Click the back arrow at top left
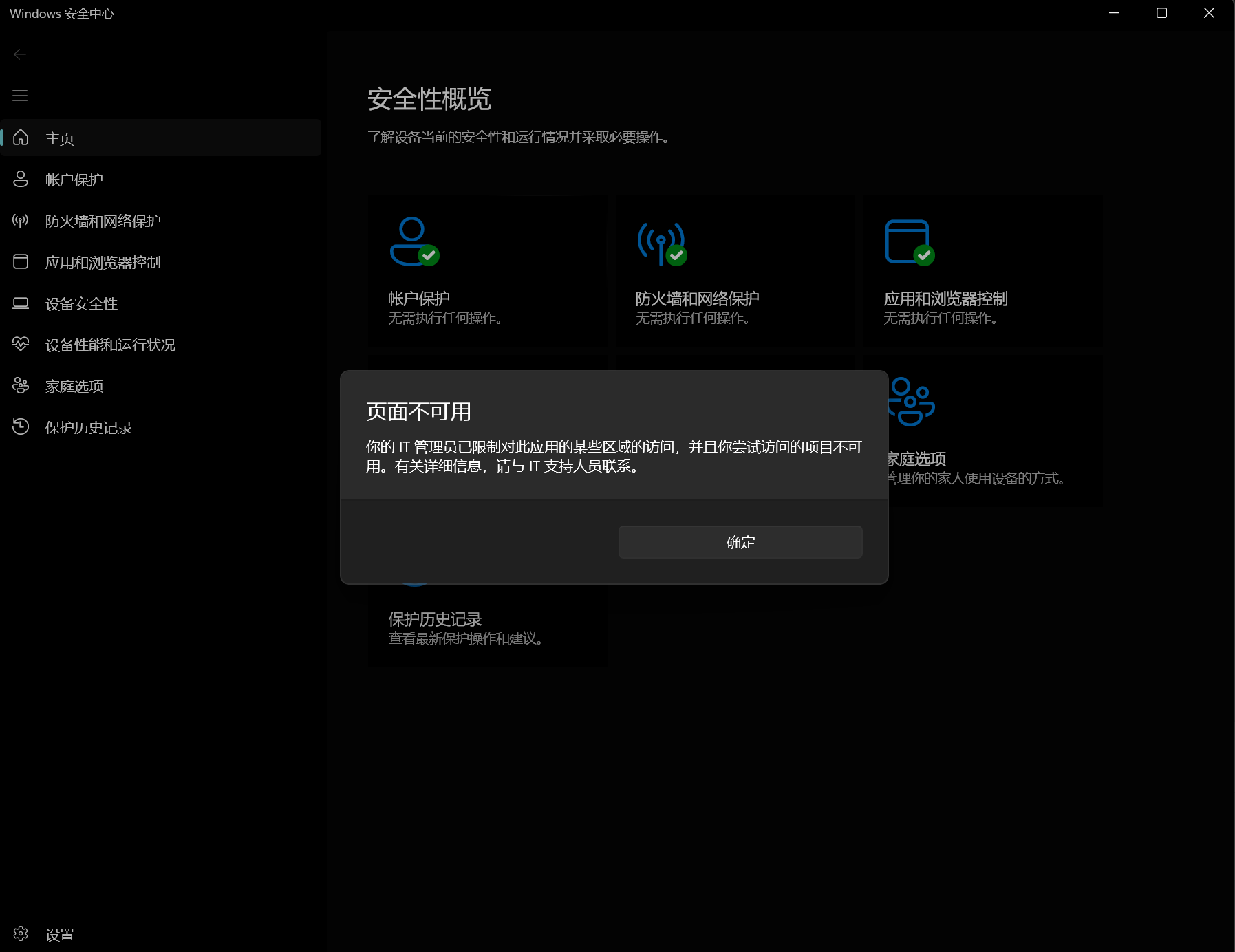This screenshot has width=1235, height=952. pos(20,54)
